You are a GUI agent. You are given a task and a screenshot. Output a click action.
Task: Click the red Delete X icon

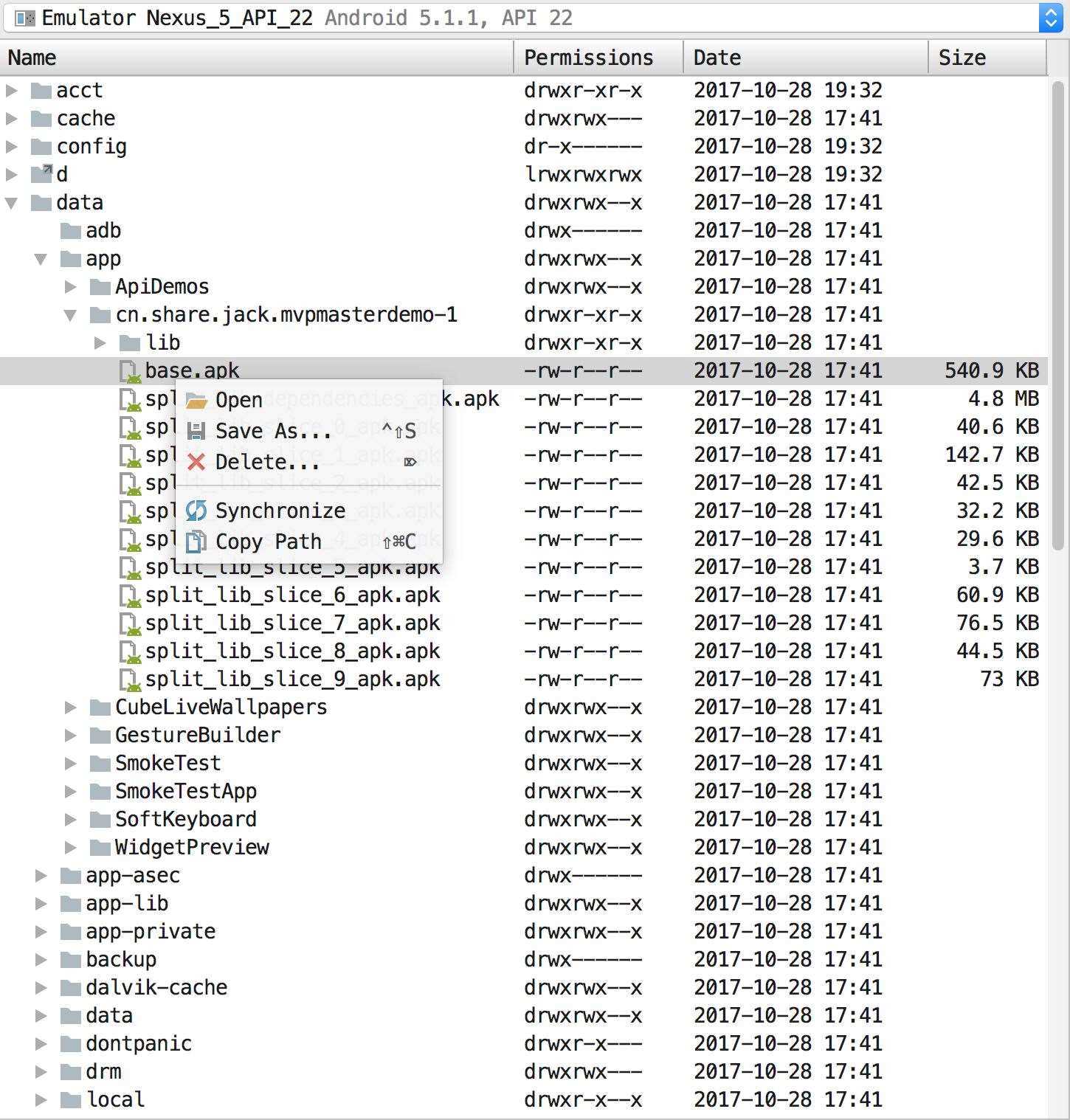(196, 463)
